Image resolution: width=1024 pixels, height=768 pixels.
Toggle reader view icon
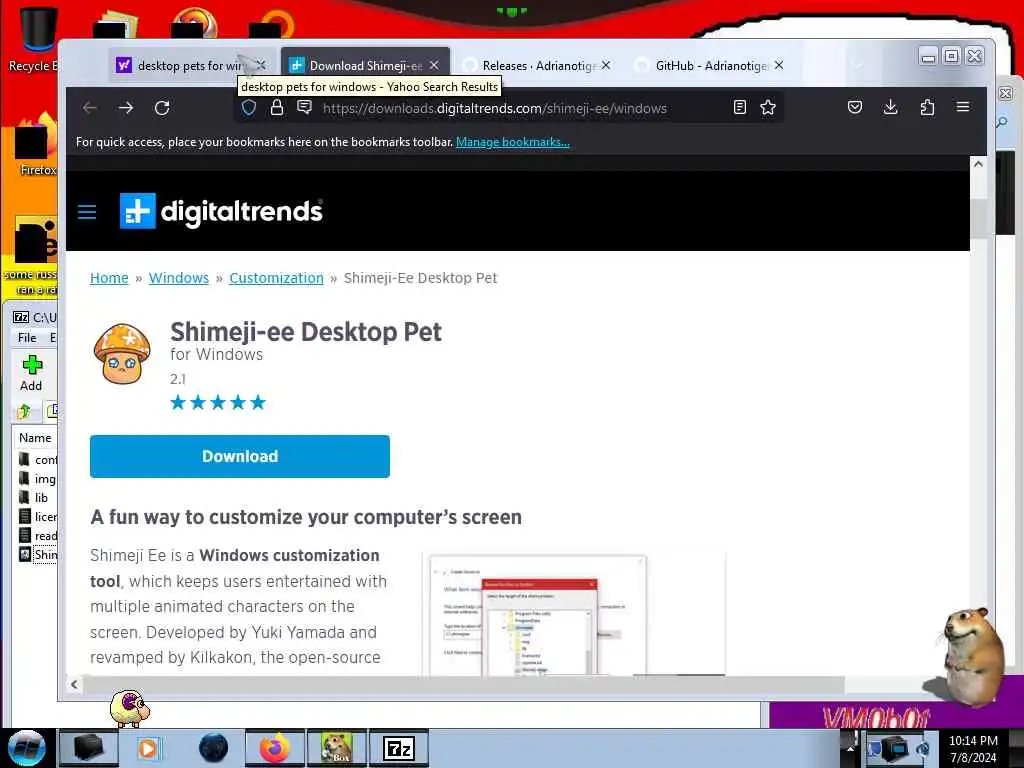739,107
